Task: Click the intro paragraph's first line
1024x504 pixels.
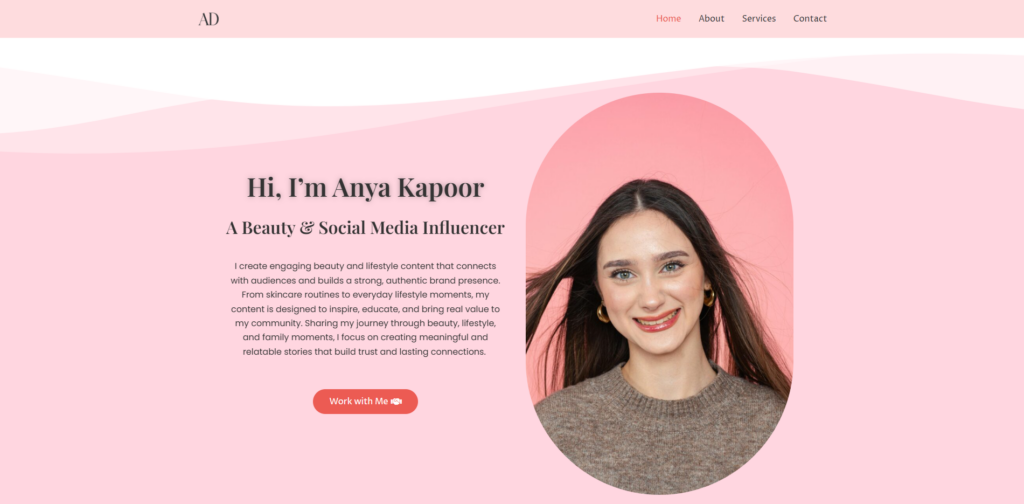Action: coord(365,266)
